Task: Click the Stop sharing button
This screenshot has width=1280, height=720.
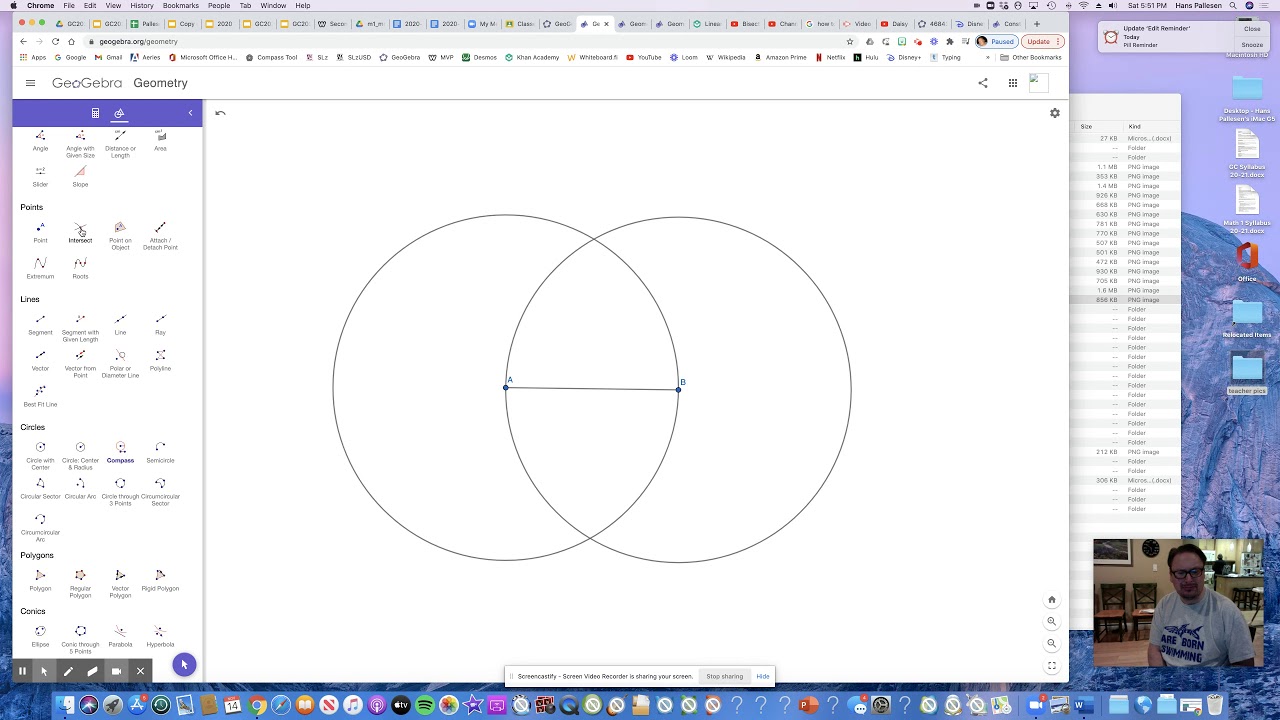Action: click(x=724, y=677)
